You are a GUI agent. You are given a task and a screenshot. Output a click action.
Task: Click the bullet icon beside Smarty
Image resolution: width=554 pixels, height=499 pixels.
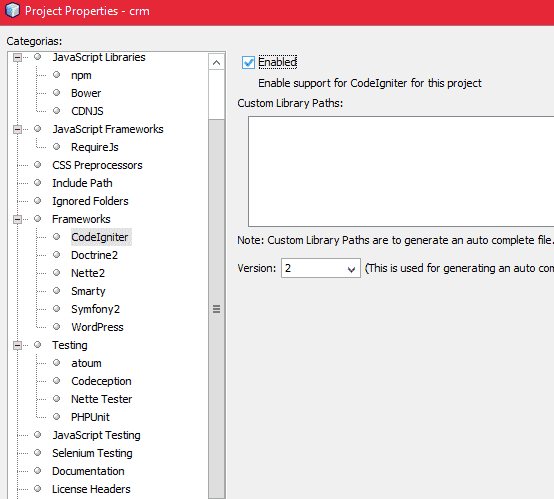[x=57, y=290]
